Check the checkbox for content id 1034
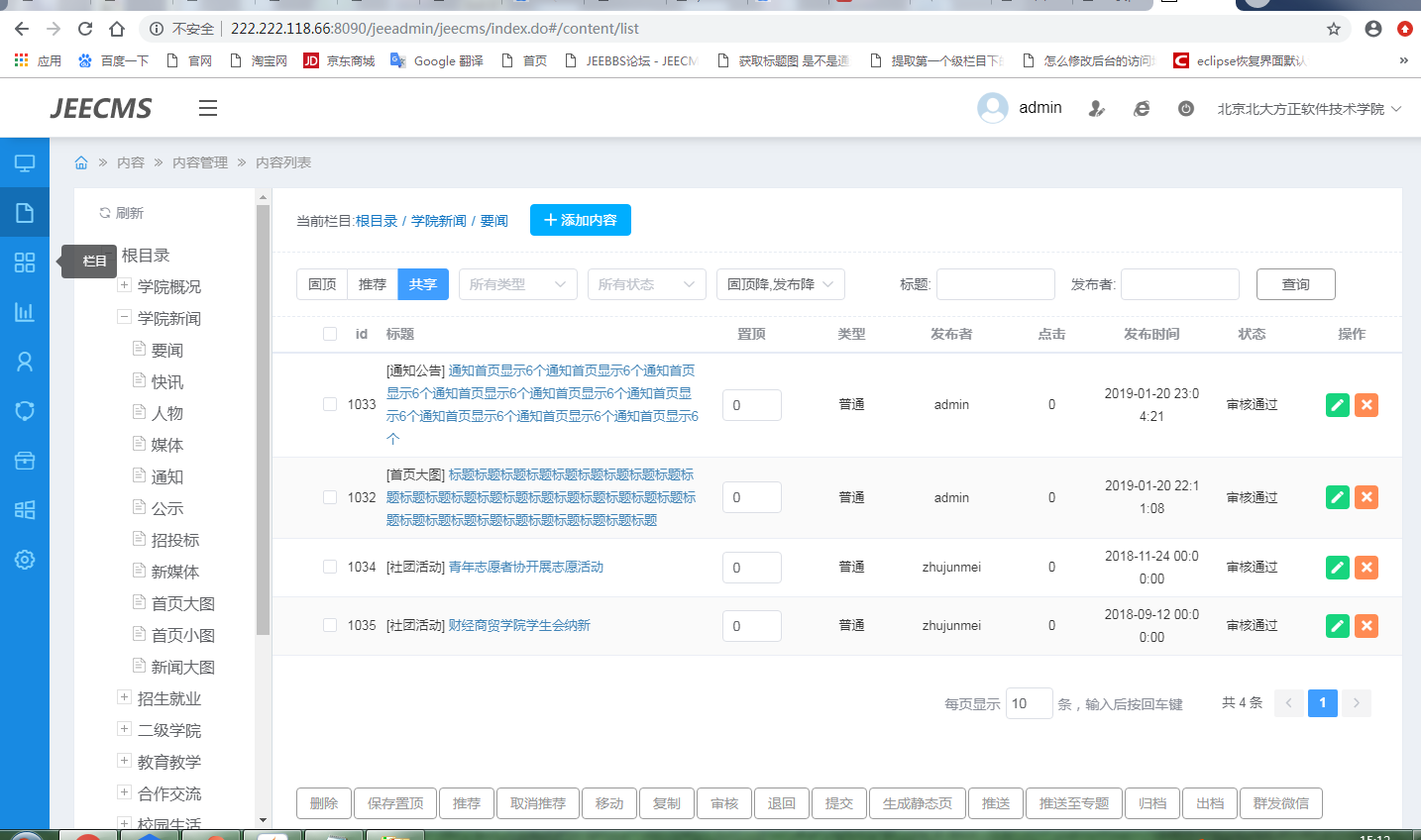Screen dimensions: 1421x840 pyautogui.click(x=330, y=567)
